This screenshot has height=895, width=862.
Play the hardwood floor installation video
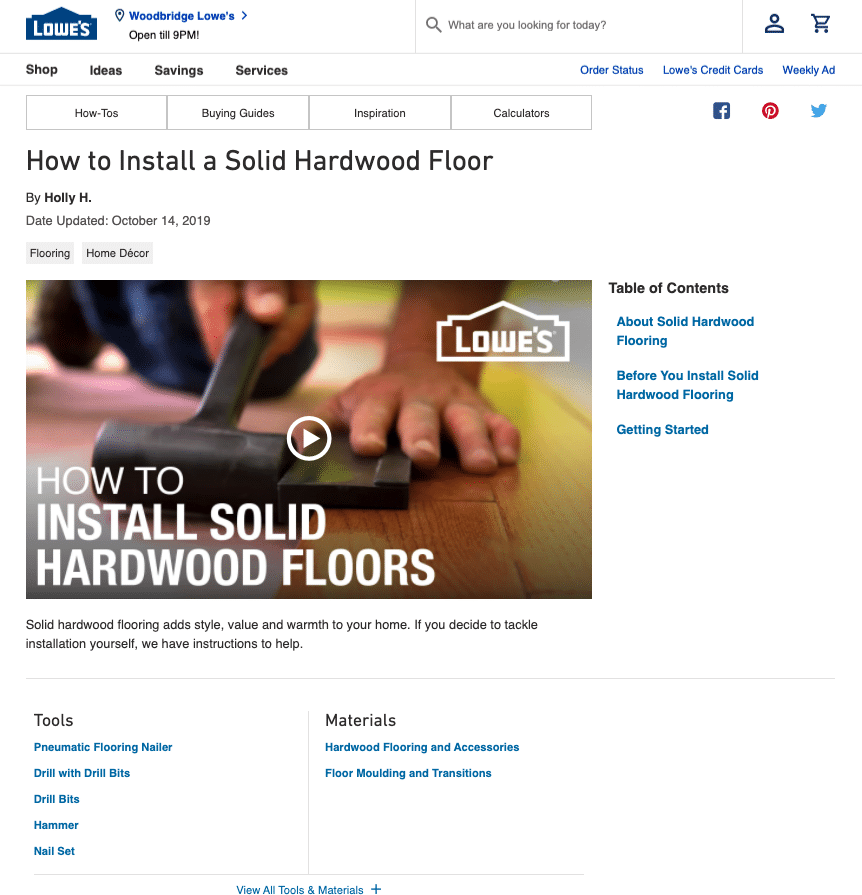309,438
